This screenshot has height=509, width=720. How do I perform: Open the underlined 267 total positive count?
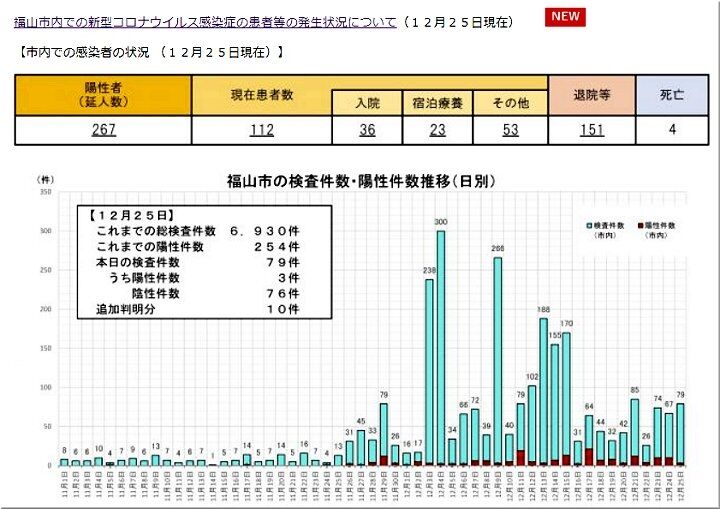click(103, 130)
